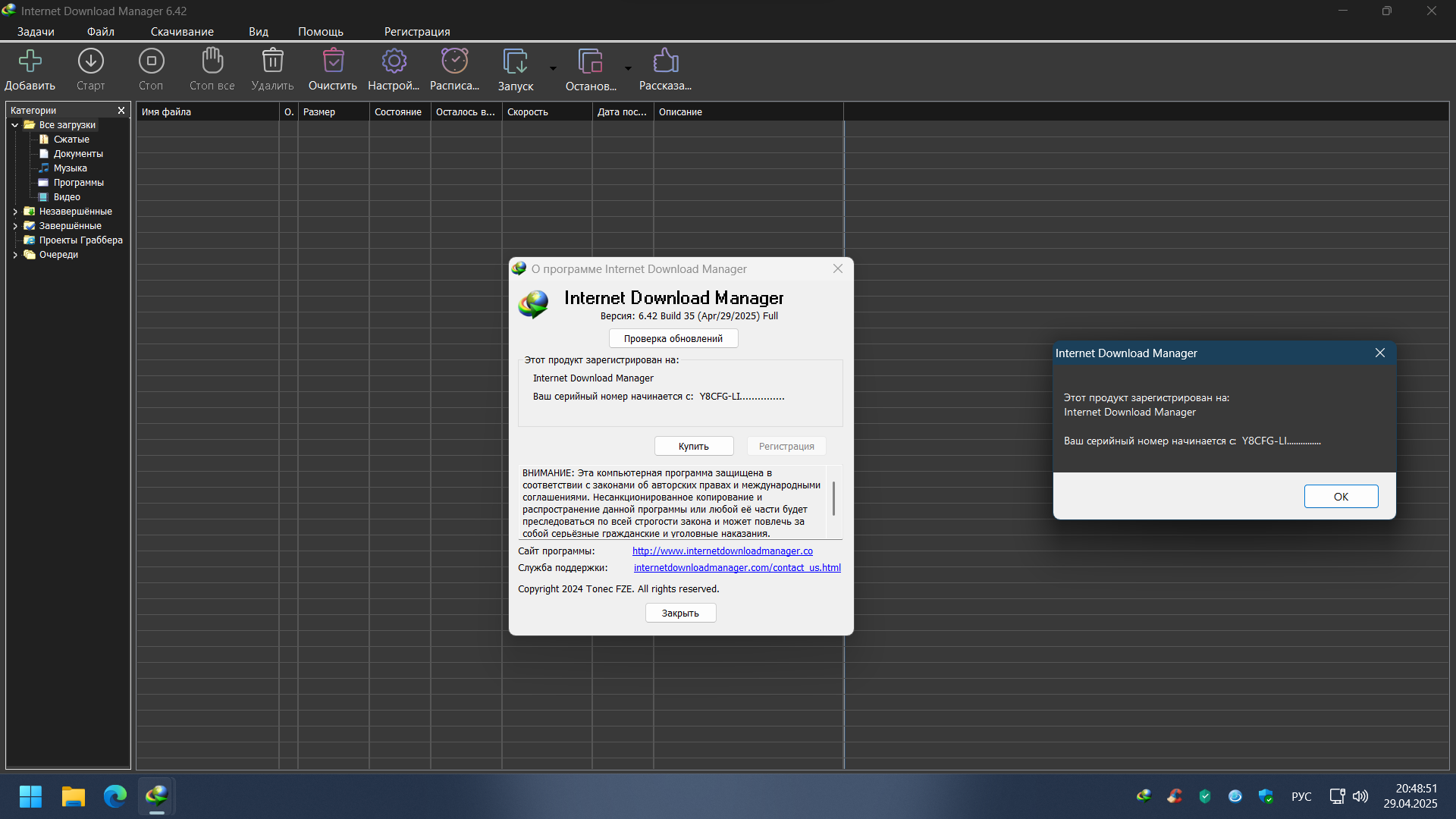Screen dimensions: 1456x819
Task: Click the Запуск queue icon
Action: 515,61
